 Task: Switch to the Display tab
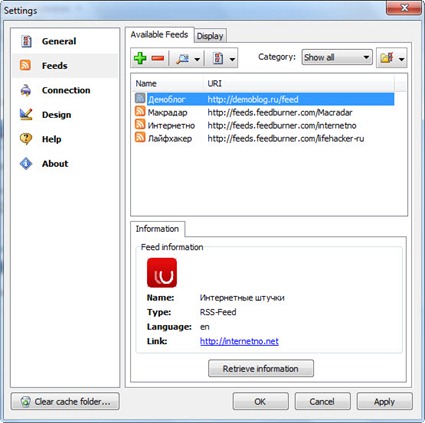[x=210, y=36]
